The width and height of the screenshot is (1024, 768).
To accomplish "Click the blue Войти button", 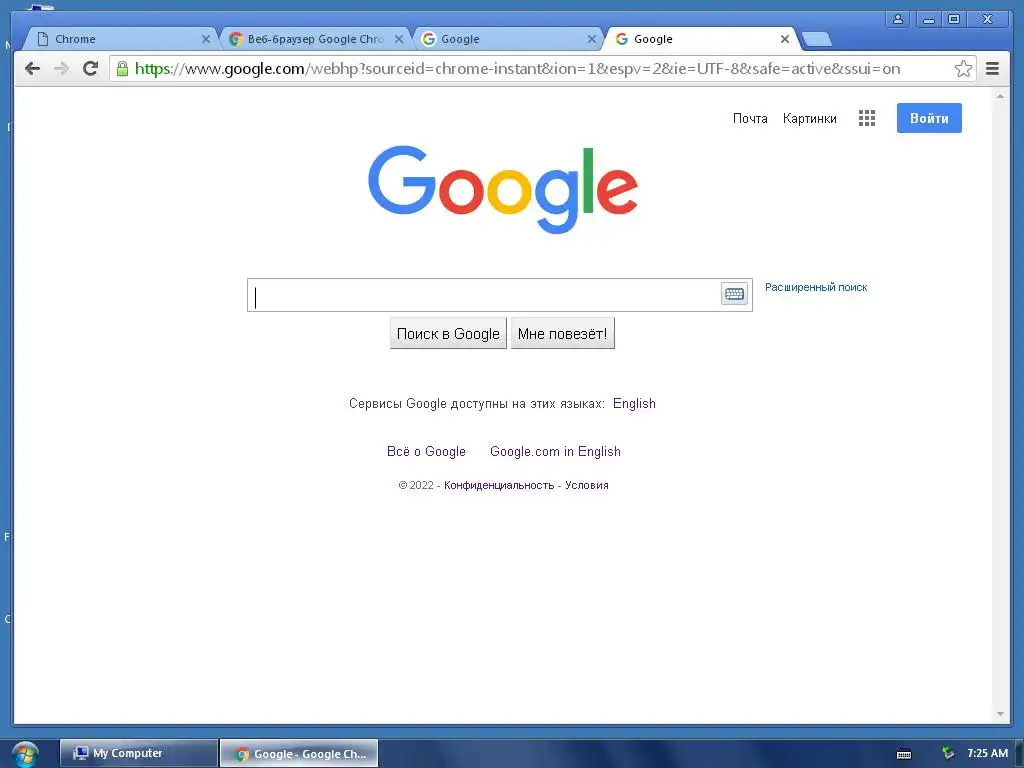I will 929,118.
